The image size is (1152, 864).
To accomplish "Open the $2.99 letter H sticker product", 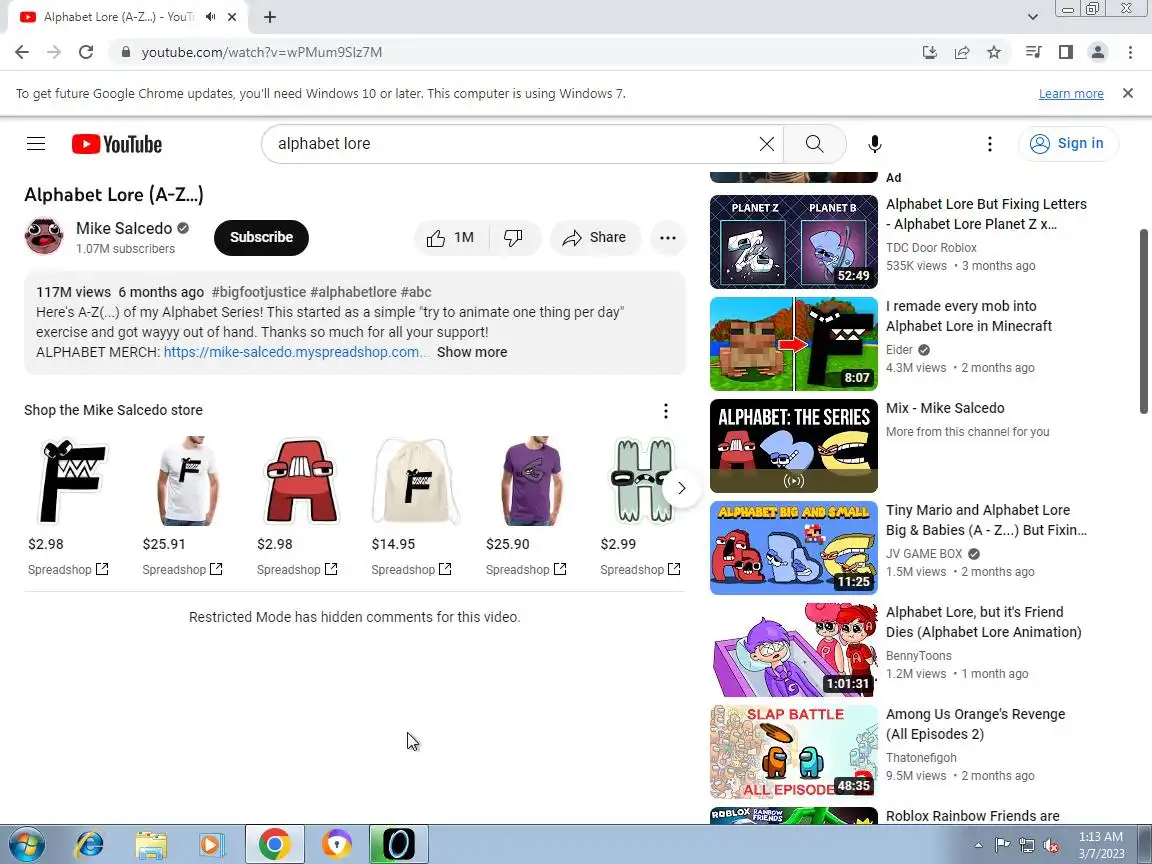I will click(x=644, y=481).
